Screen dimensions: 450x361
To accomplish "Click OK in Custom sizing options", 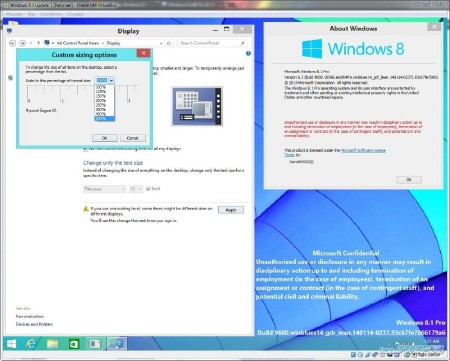I will pyautogui.click(x=105, y=138).
